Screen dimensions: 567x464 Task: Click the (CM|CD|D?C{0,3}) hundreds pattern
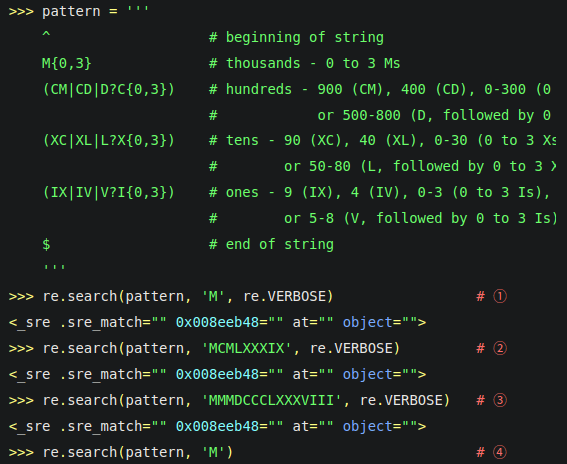click(x=108, y=90)
